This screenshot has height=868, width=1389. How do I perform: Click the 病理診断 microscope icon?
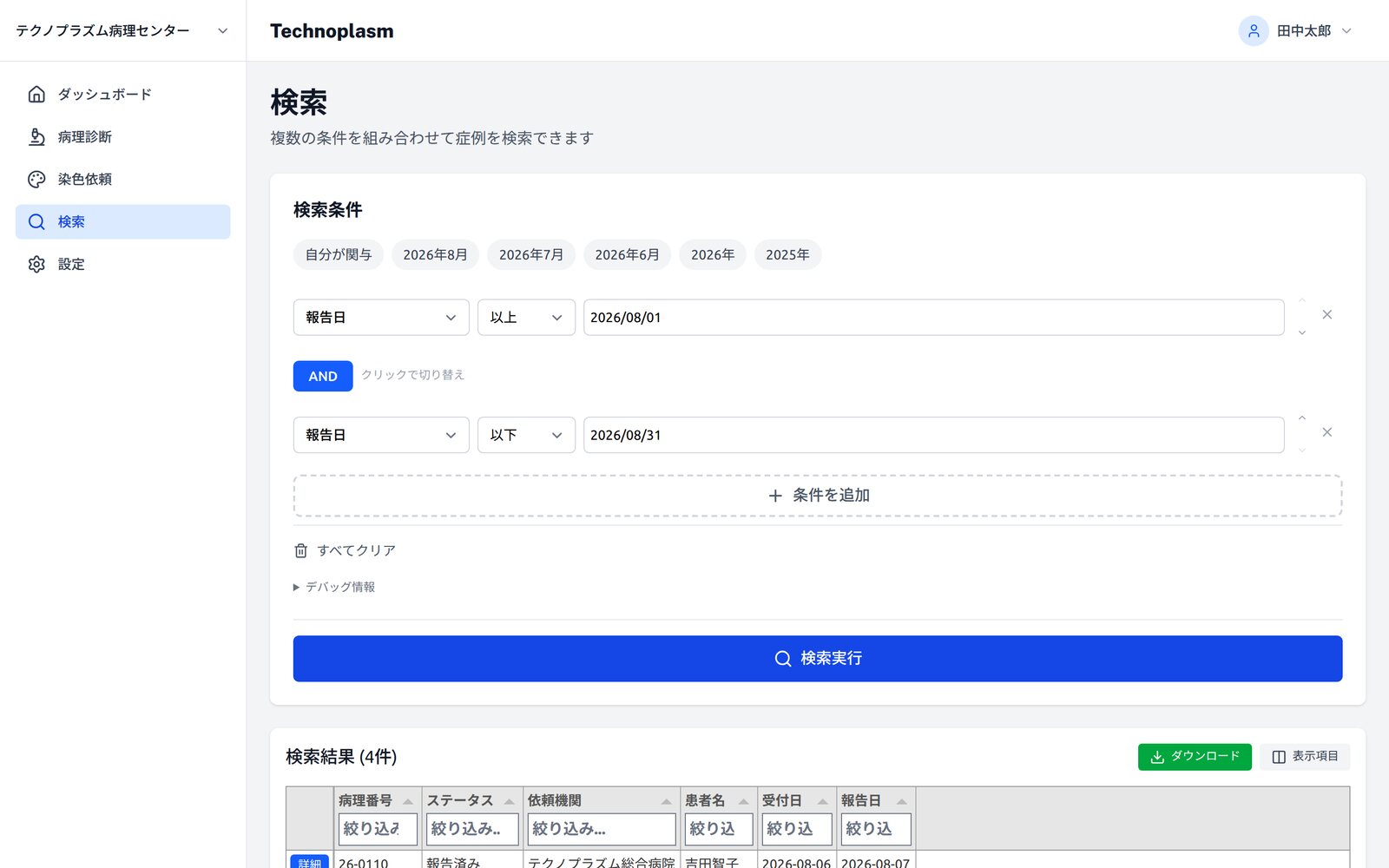click(36, 136)
